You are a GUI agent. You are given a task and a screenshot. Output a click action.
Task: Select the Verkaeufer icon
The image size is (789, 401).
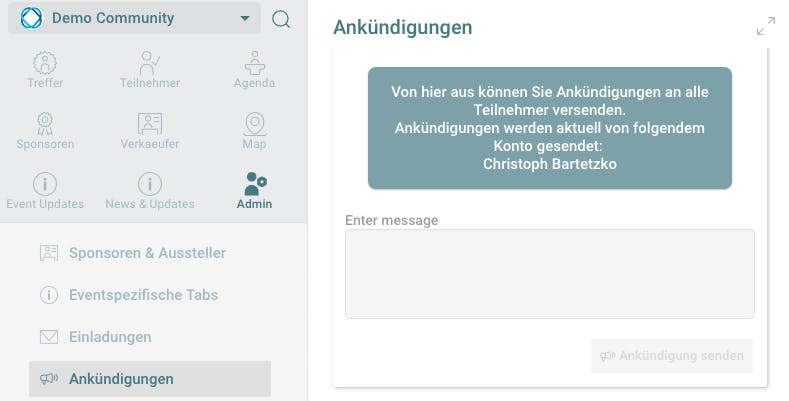(150, 123)
